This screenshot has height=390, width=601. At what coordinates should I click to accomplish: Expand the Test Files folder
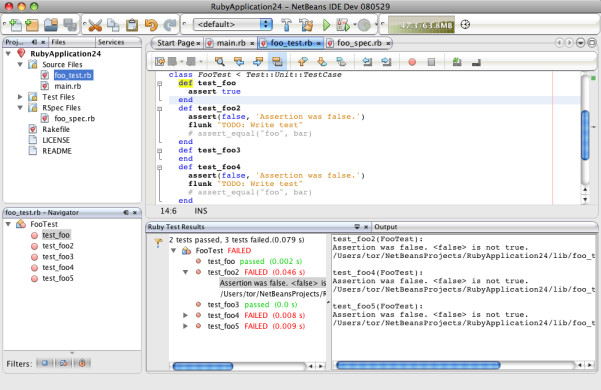pyautogui.click(x=20, y=97)
